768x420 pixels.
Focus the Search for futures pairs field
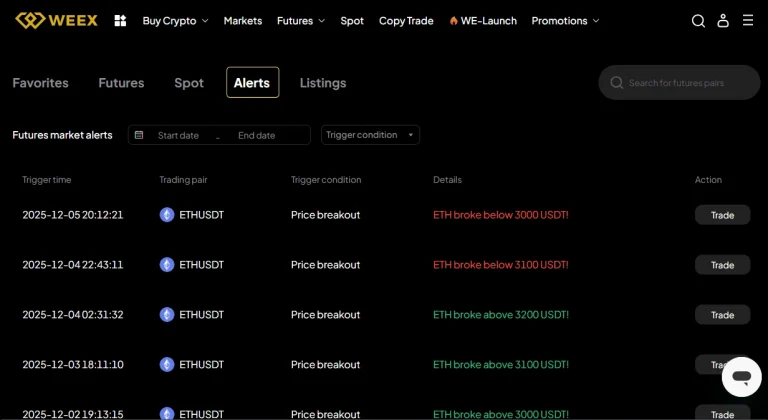tap(679, 82)
